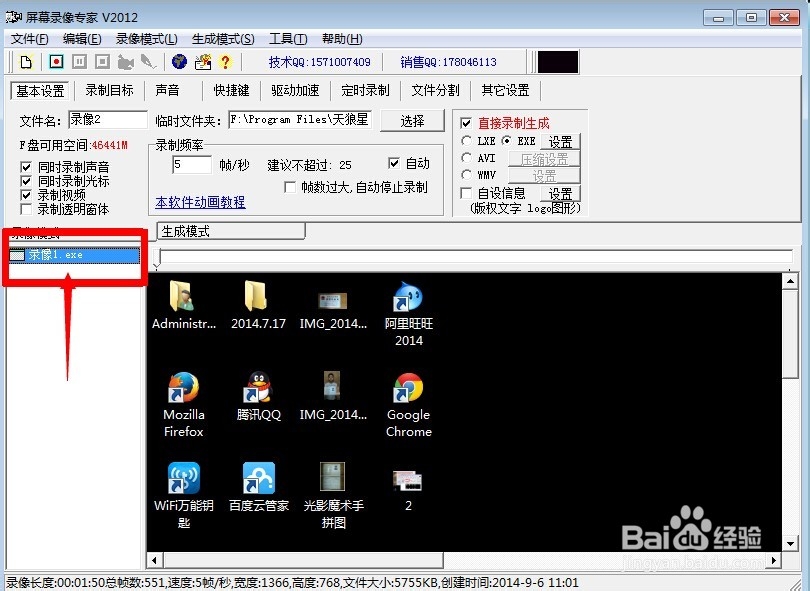Screen dimensions: 810x591
Task: Select the AVI format radio button
Action: (466, 158)
